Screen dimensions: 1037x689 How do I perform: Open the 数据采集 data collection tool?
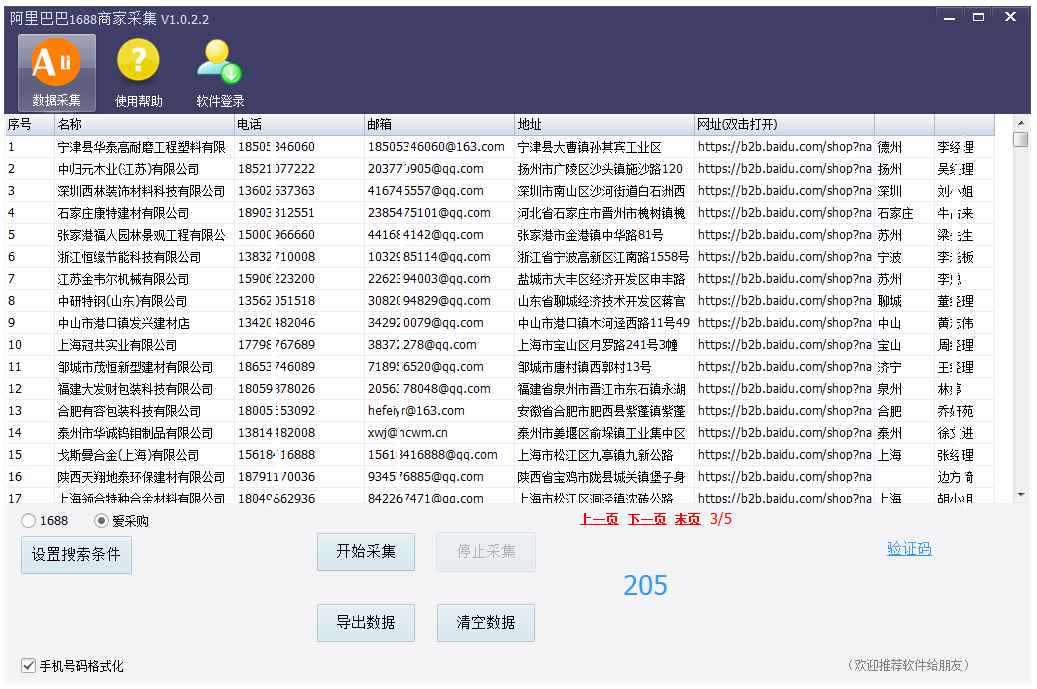(x=56, y=73)
